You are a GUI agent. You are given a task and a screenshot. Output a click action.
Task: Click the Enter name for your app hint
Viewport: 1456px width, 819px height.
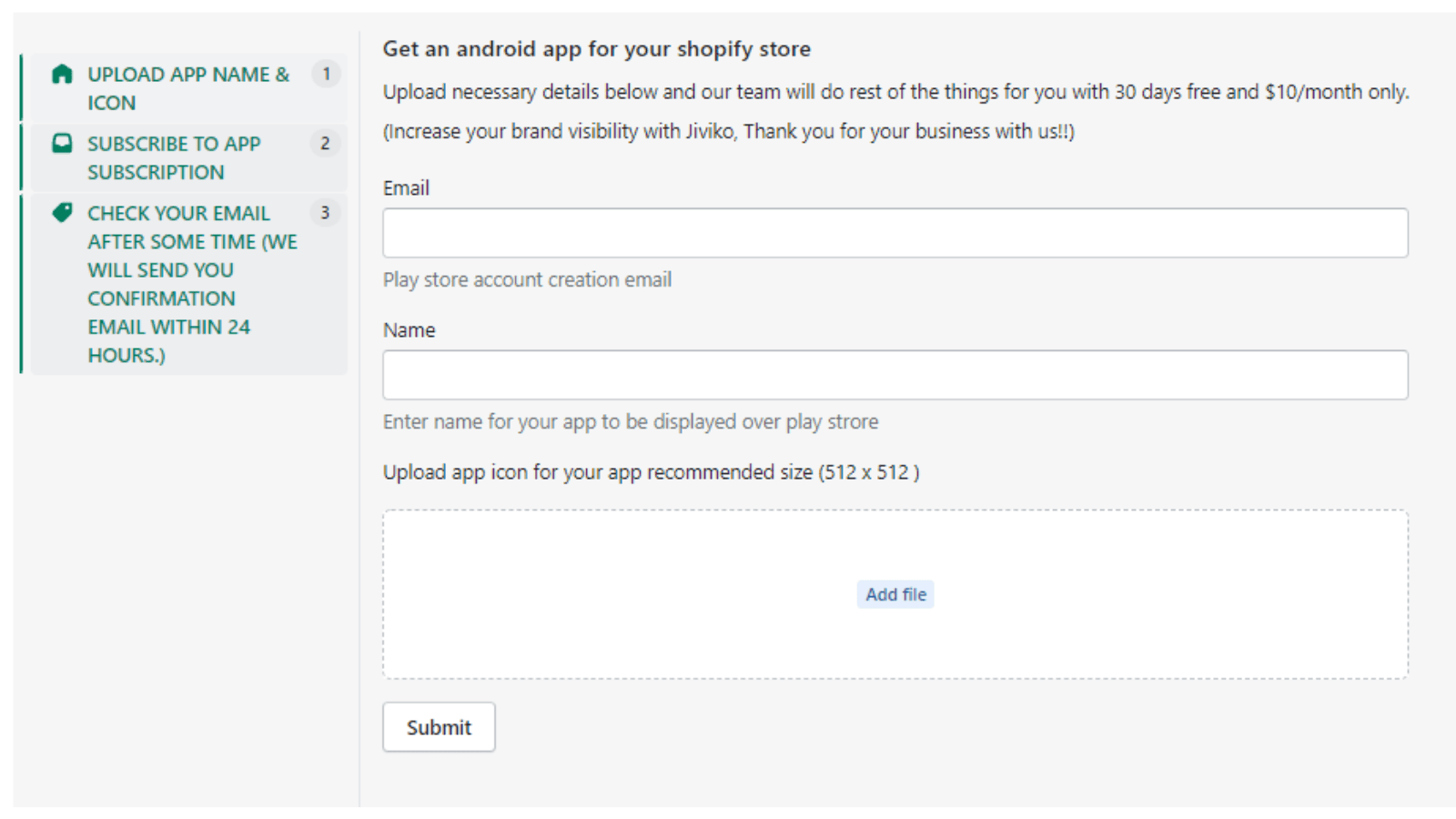(630, 422)
